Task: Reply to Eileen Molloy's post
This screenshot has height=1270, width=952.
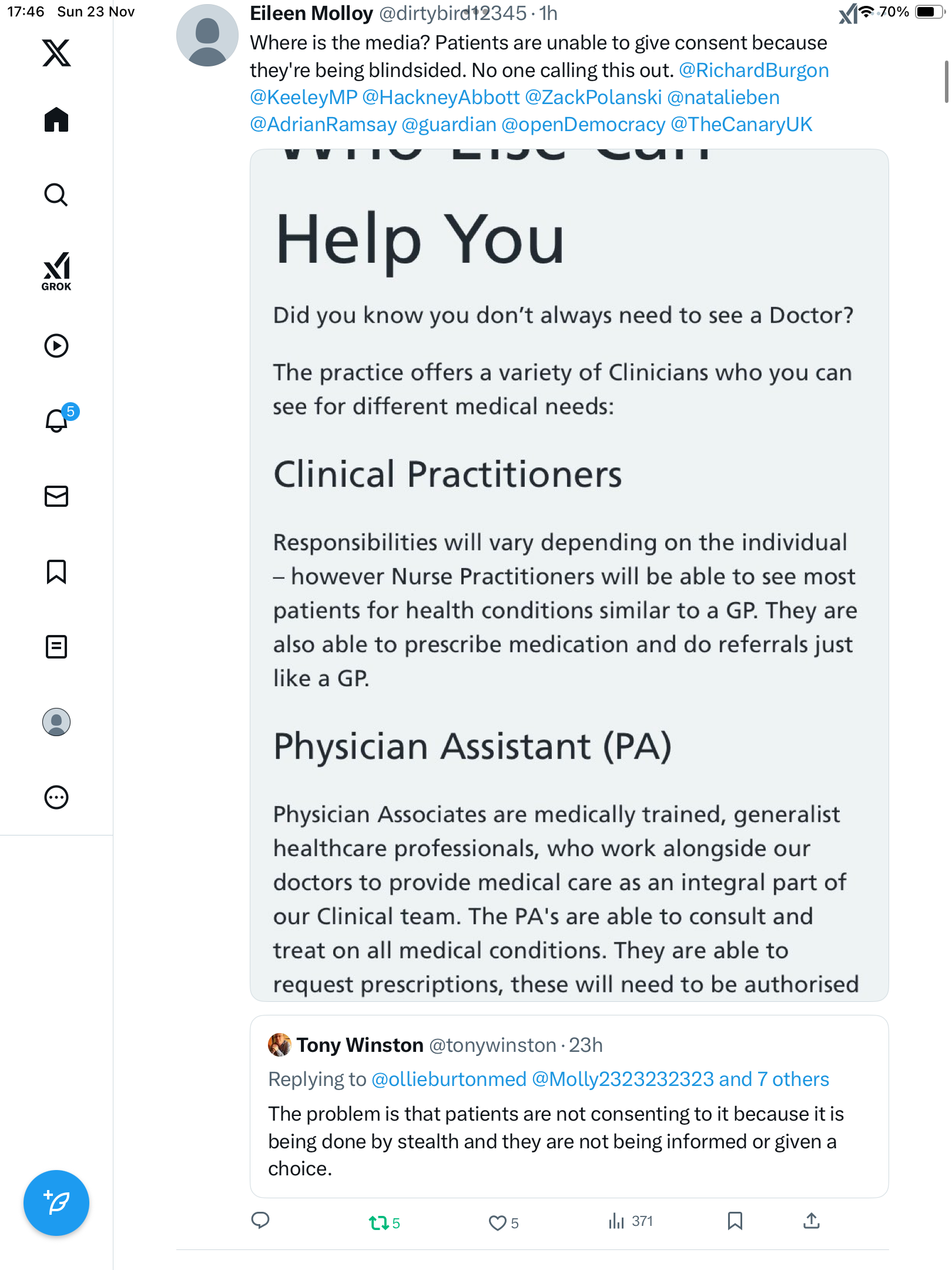Action: tap(260, 1221)
